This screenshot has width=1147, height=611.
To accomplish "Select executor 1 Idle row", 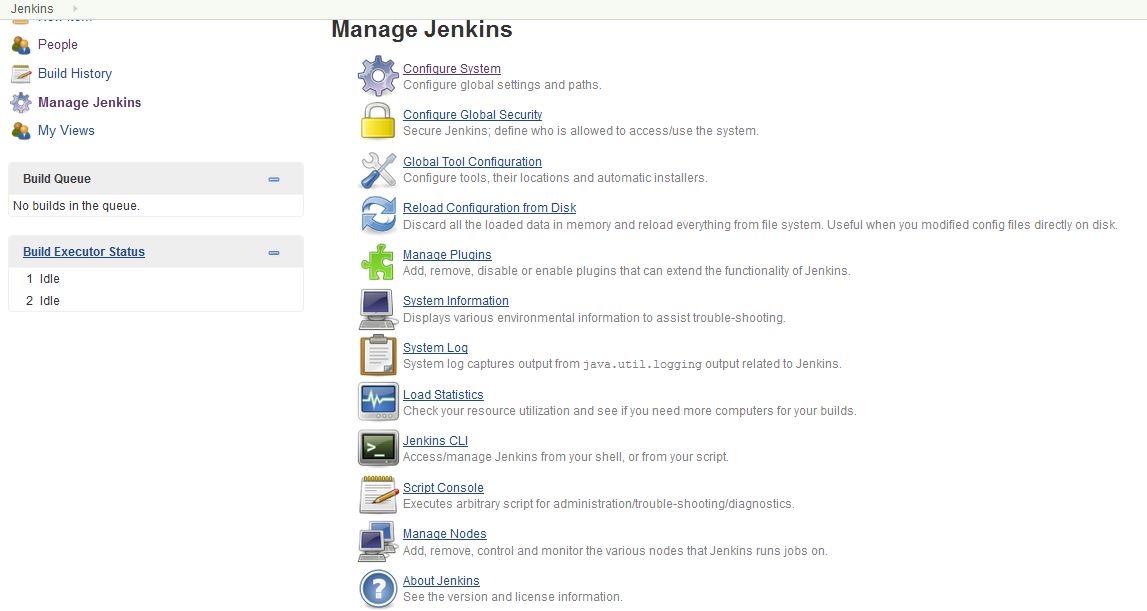I will [156, 279].
